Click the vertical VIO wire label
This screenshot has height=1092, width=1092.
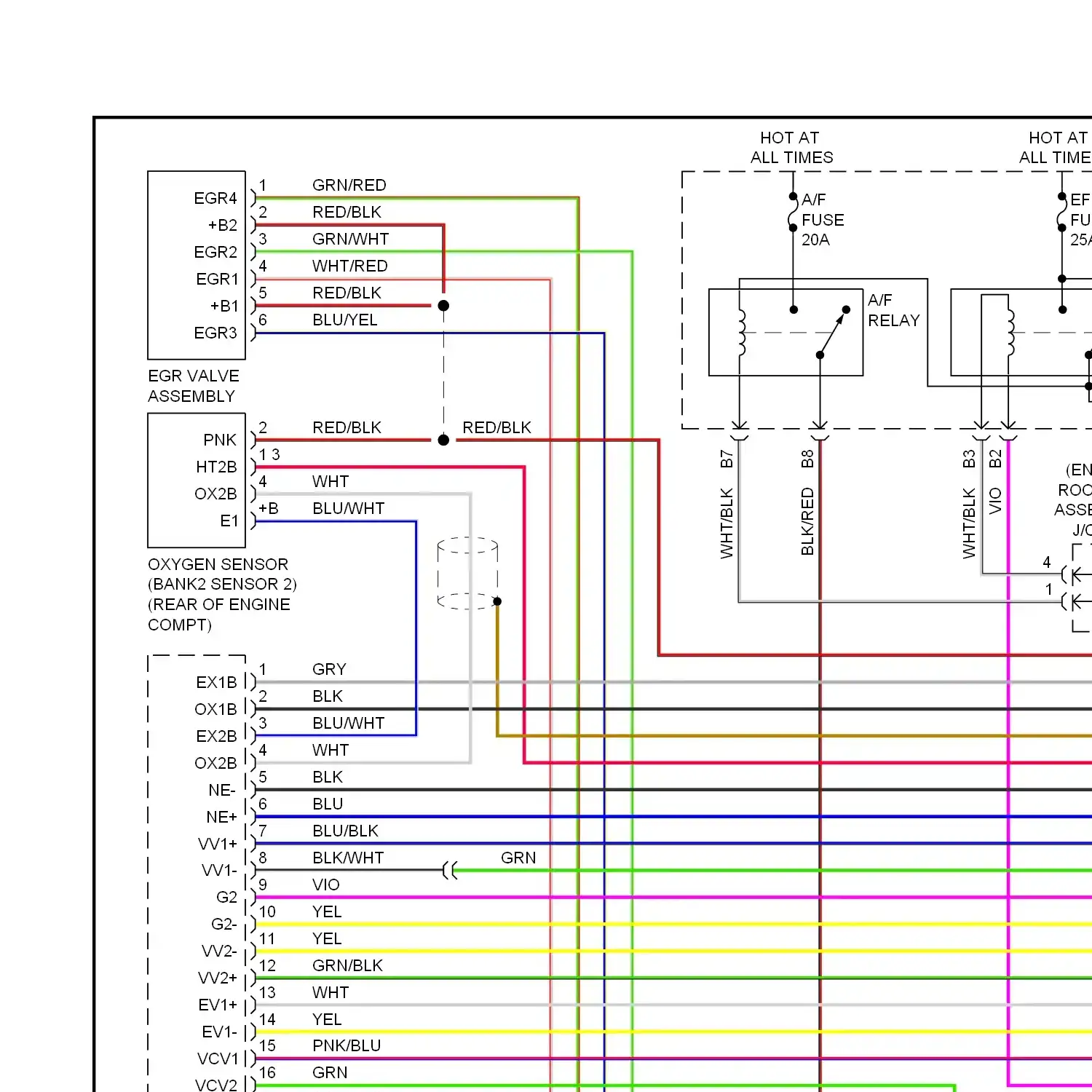(x=995, y=502)
